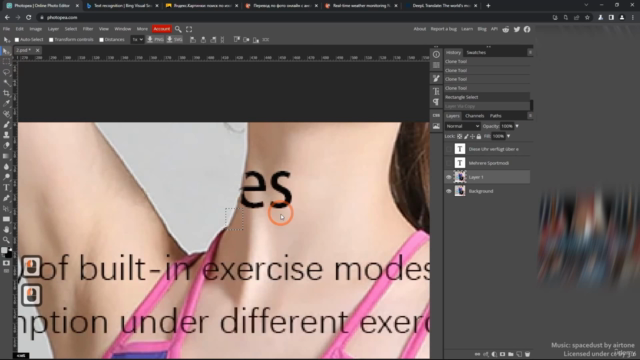
Task: Select the Path Select tool
Action: coord(6,209)
